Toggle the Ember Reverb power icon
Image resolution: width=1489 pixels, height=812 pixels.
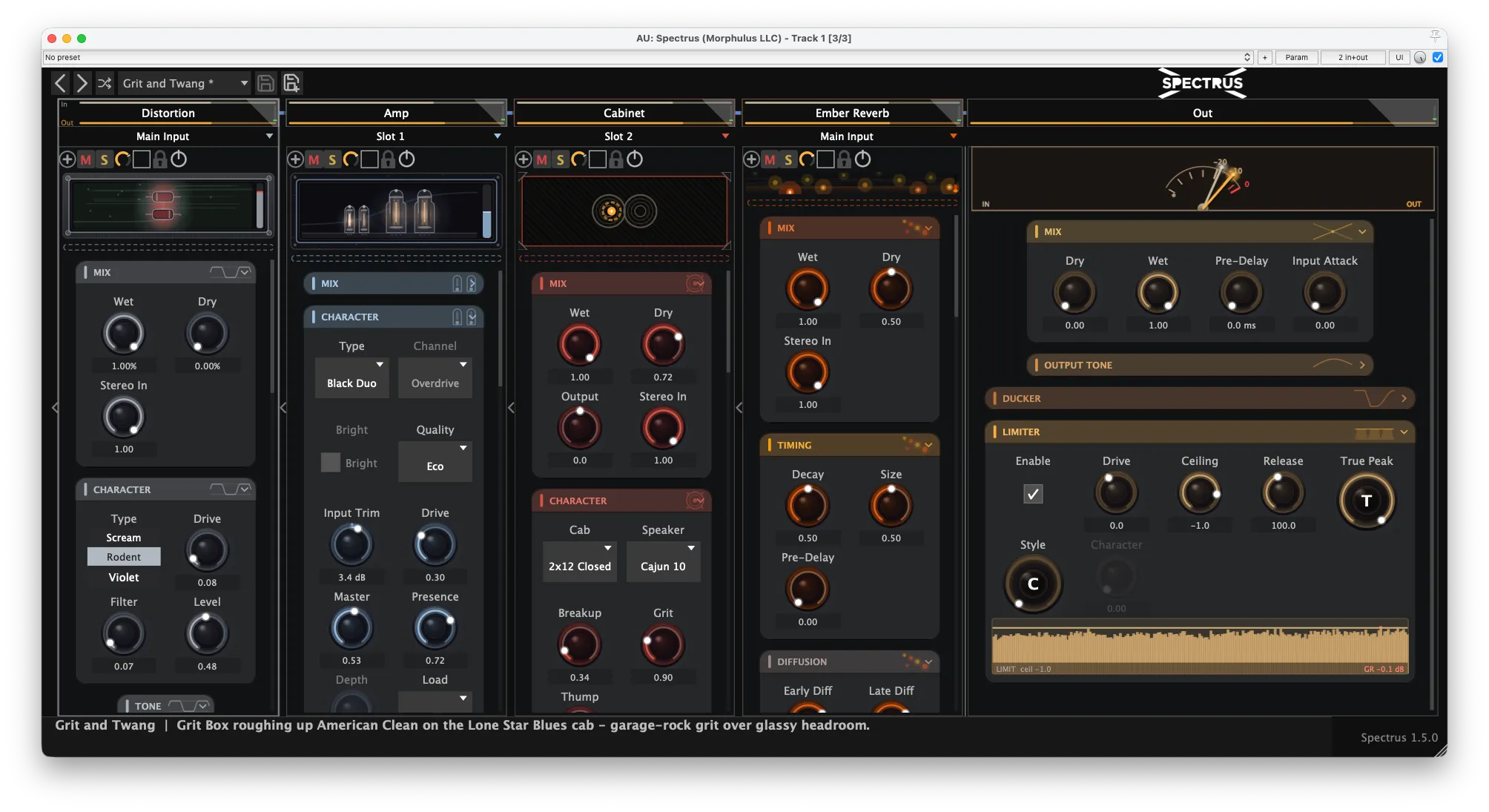tap(862, 159)
